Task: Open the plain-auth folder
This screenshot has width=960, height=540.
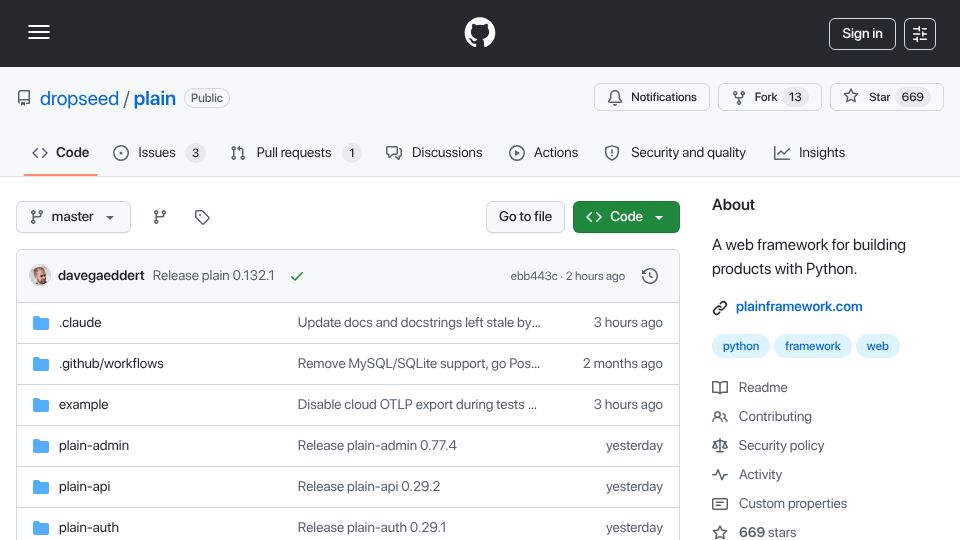Action: [89, 528]
